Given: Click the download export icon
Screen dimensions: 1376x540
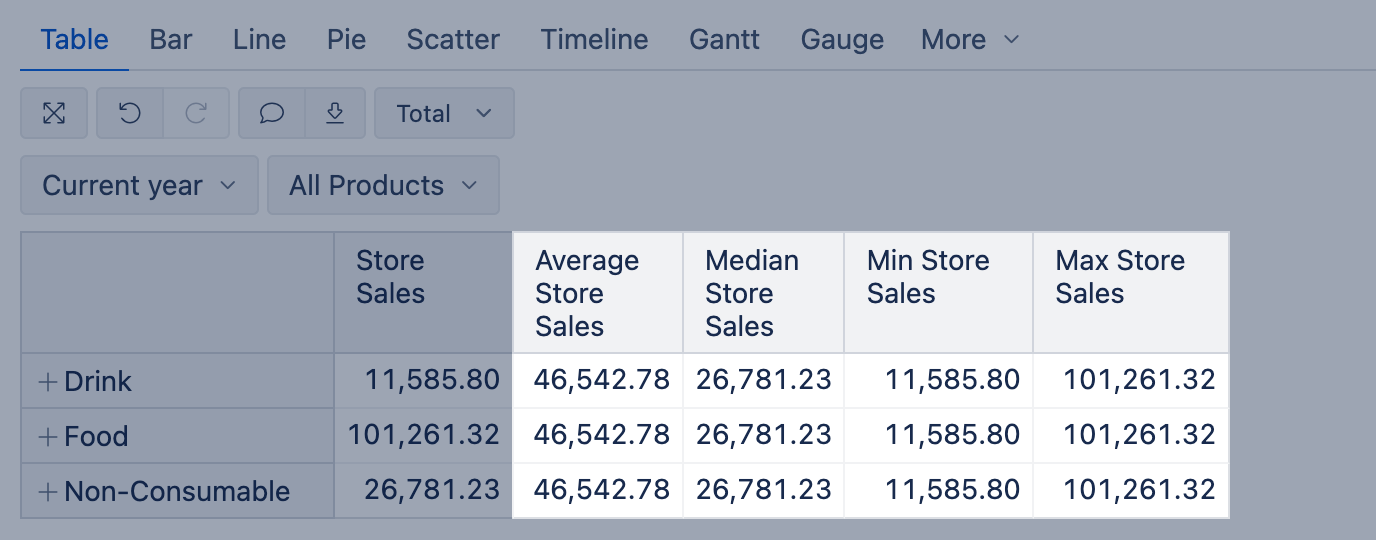Looking at the screenshot, I should 336,113.
